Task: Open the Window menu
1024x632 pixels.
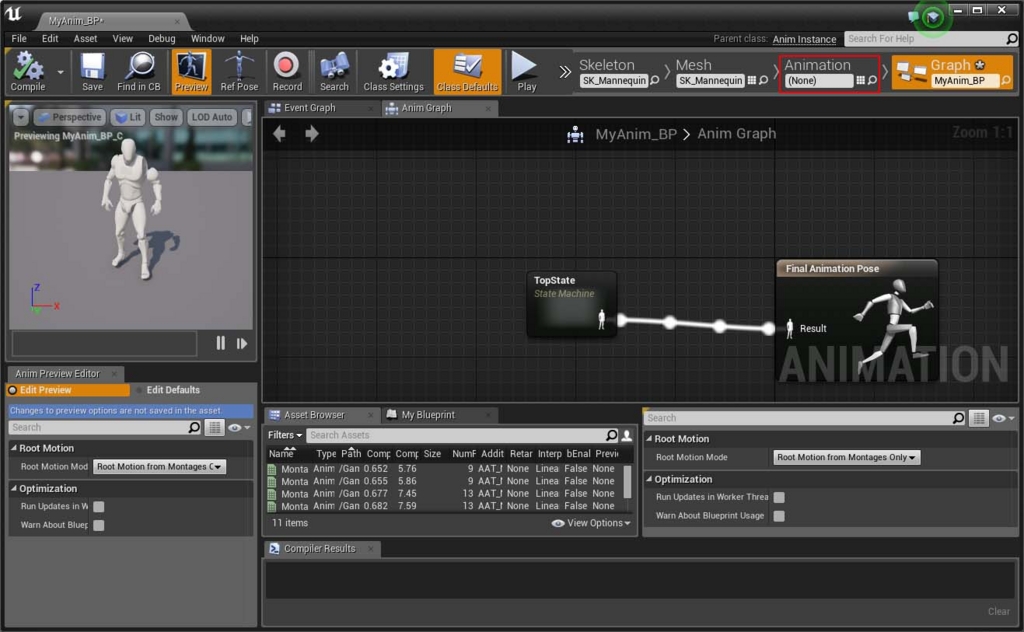Action: (x=207, y=39)
